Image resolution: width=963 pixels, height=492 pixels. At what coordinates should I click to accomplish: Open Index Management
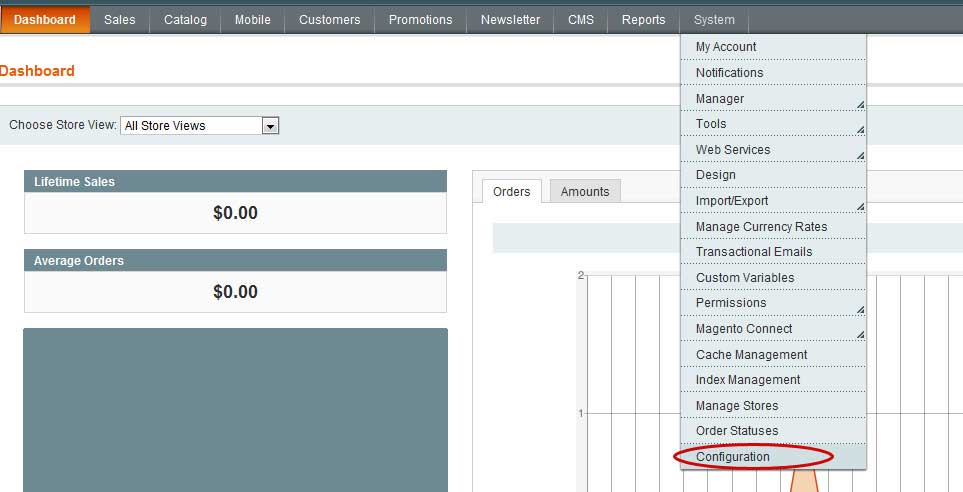(773, 380)
